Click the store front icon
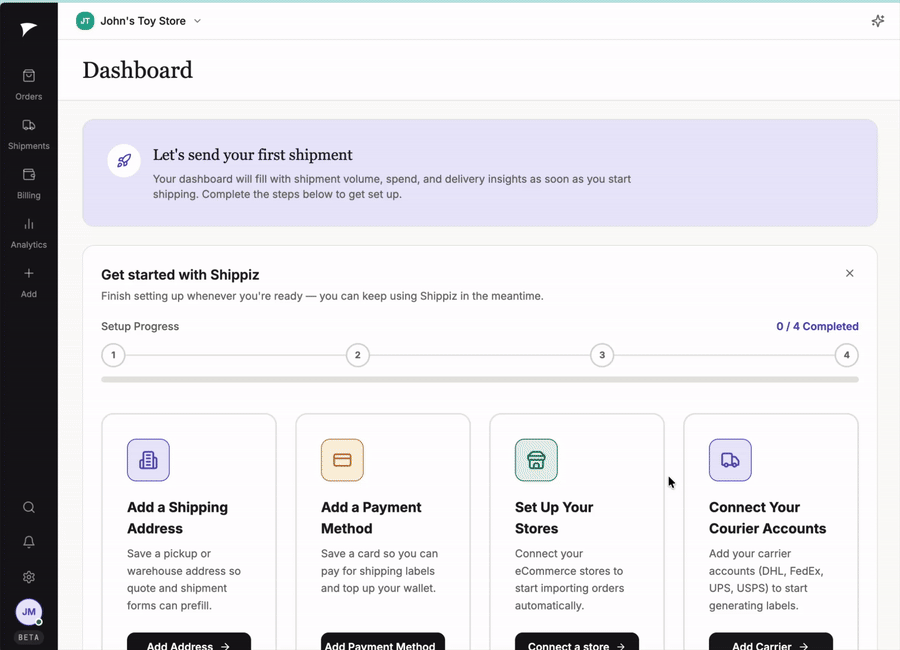The width and height of the screenshot is (900, 650). (536, 460)
